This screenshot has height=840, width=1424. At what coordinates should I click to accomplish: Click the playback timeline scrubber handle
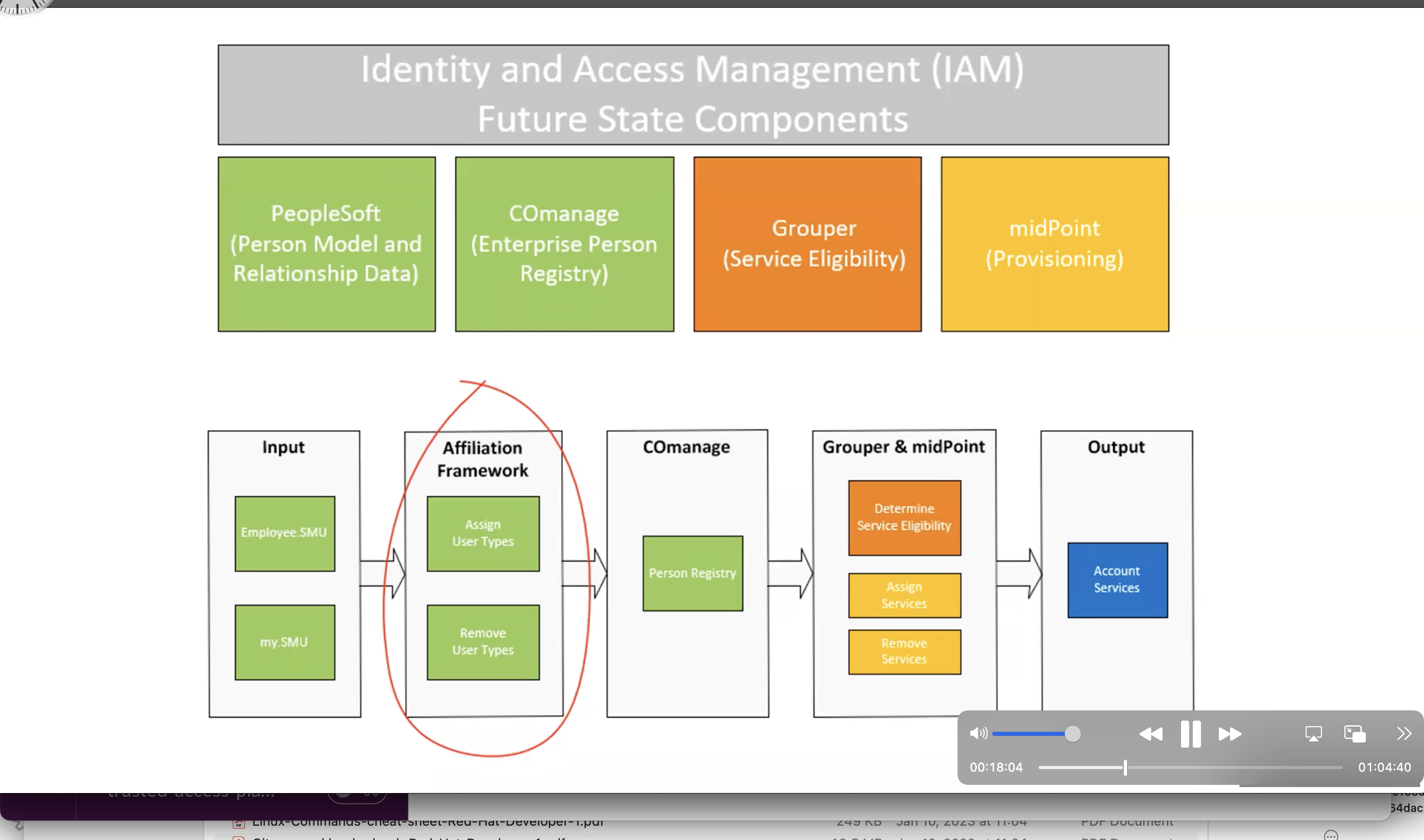(1125, 768)
